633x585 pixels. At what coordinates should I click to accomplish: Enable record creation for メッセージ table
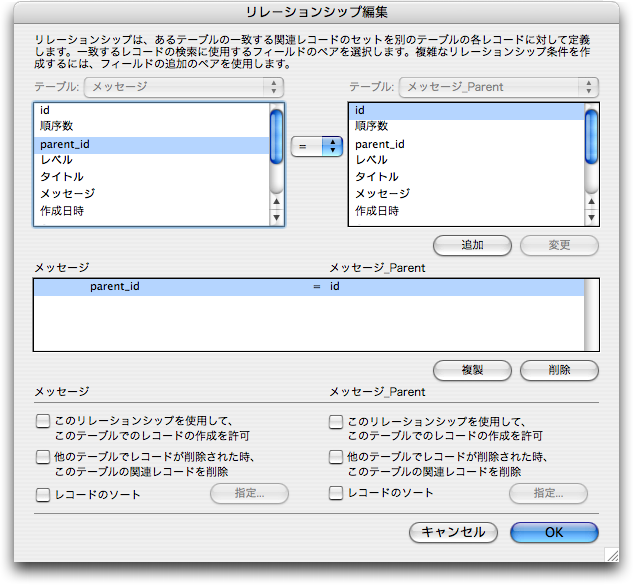(x=43, y=422)
